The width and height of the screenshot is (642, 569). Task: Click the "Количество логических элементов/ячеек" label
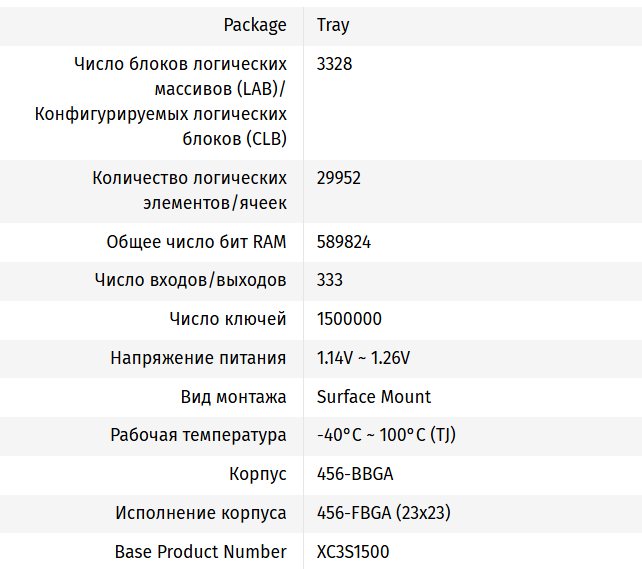[189, 190]
